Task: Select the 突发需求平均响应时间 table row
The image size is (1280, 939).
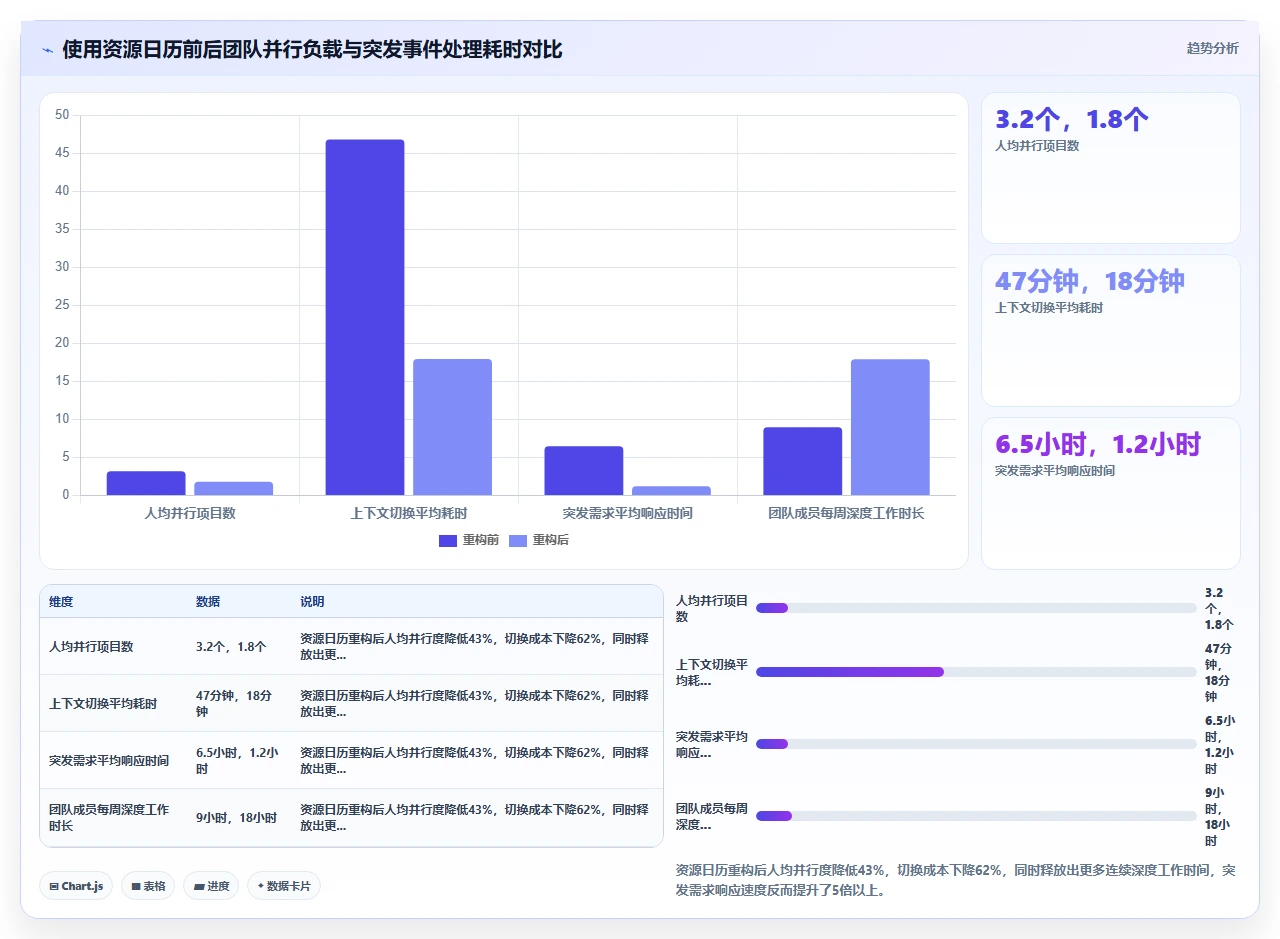Action: click(351, 760)
